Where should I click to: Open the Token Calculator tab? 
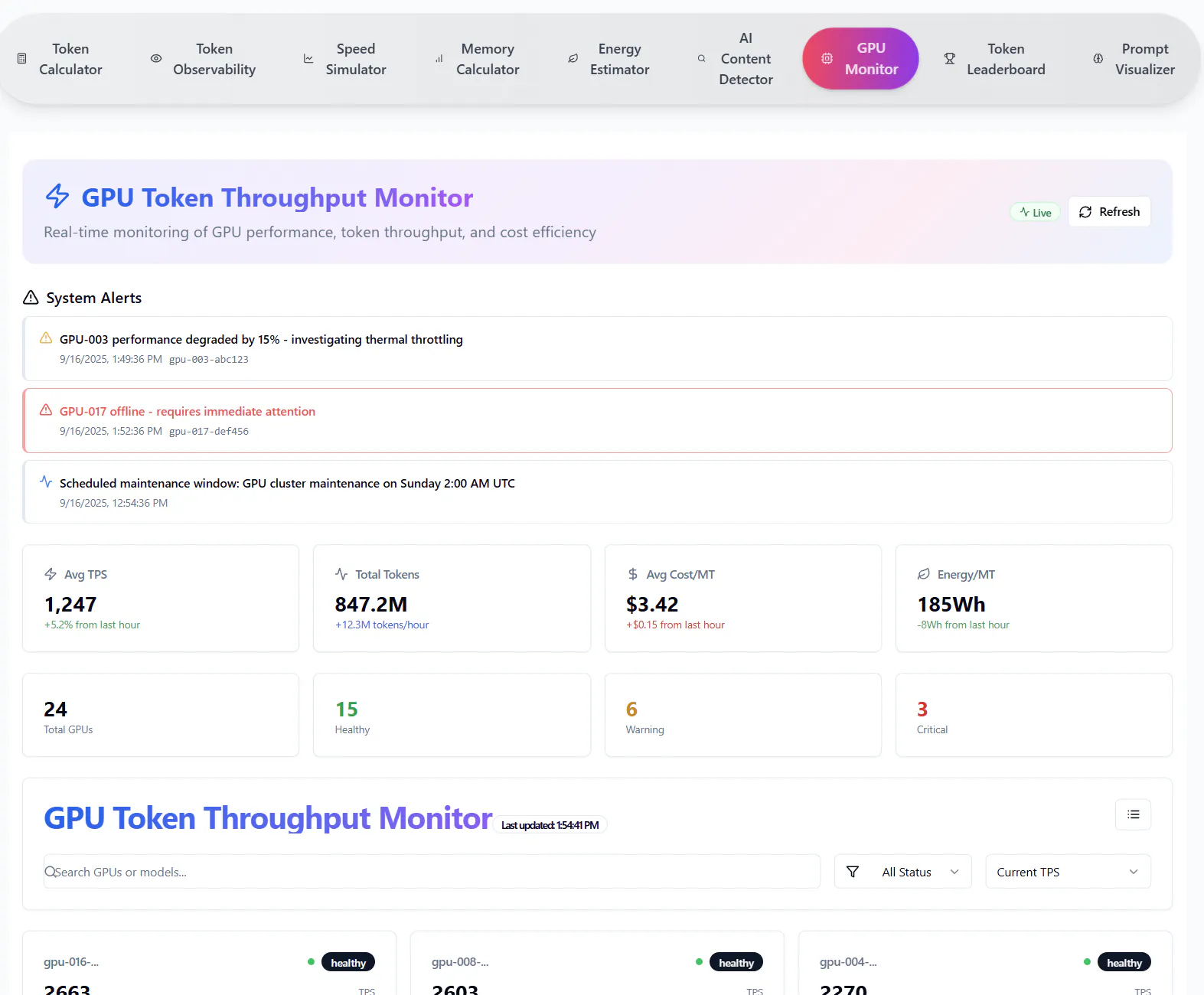(x=60, y=59)
